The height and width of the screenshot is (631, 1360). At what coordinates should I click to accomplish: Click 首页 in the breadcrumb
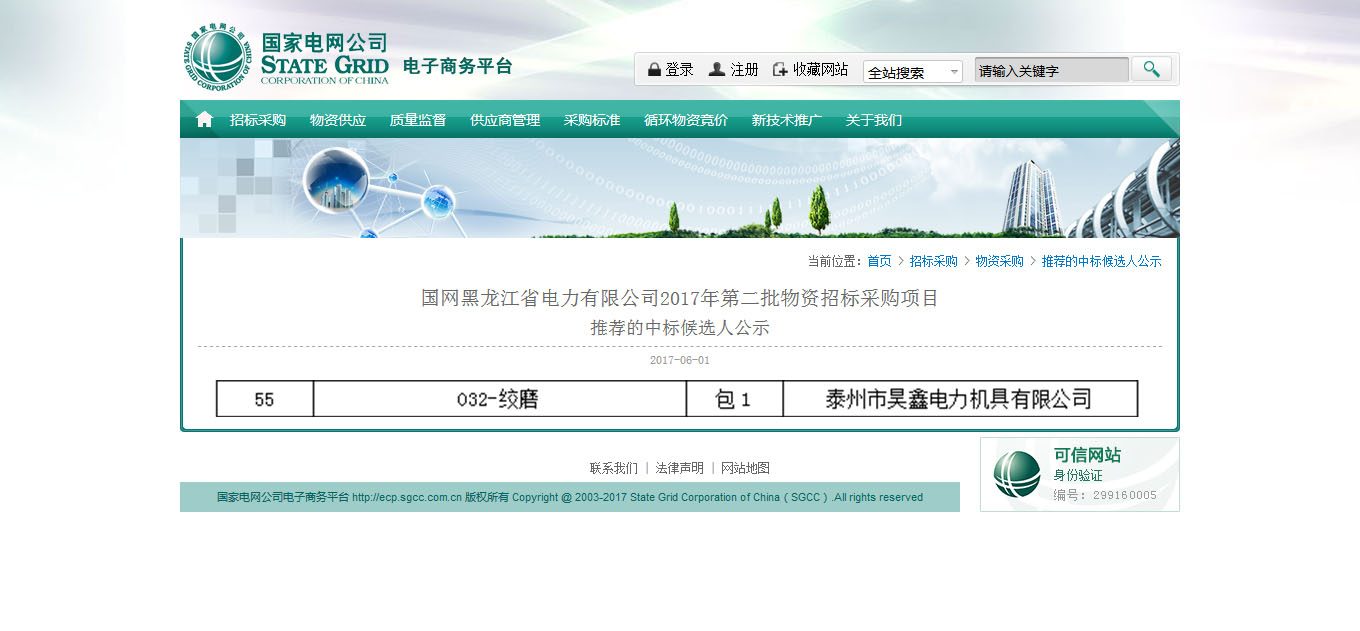pyautogui.click(x=879, y=261)
